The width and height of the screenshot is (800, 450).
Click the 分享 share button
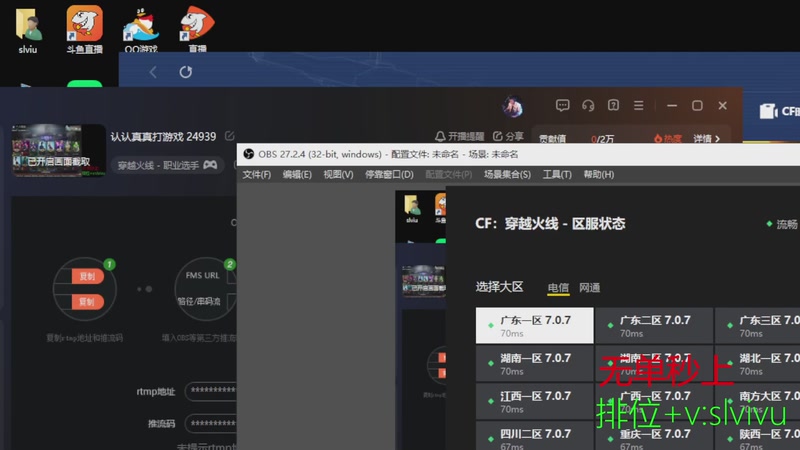[x=508, y=136]
